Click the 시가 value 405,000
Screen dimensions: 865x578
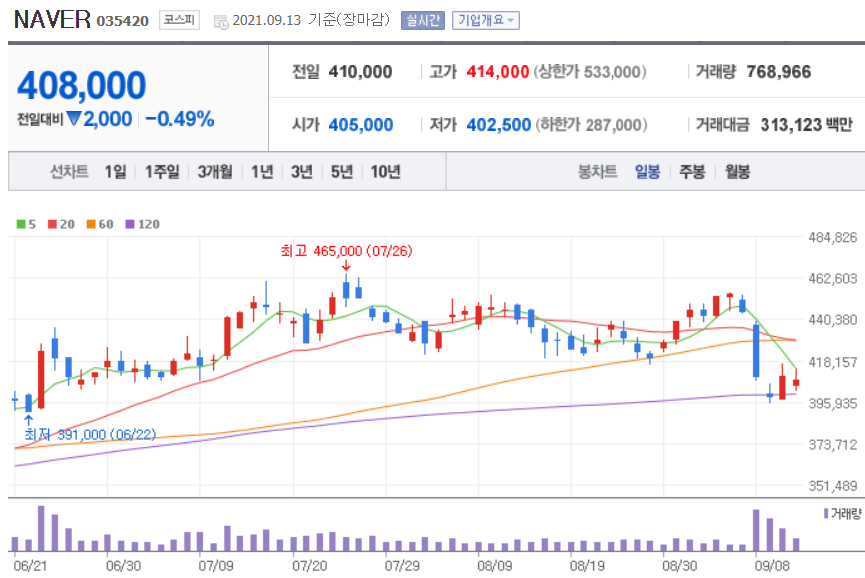pos(361,125)
